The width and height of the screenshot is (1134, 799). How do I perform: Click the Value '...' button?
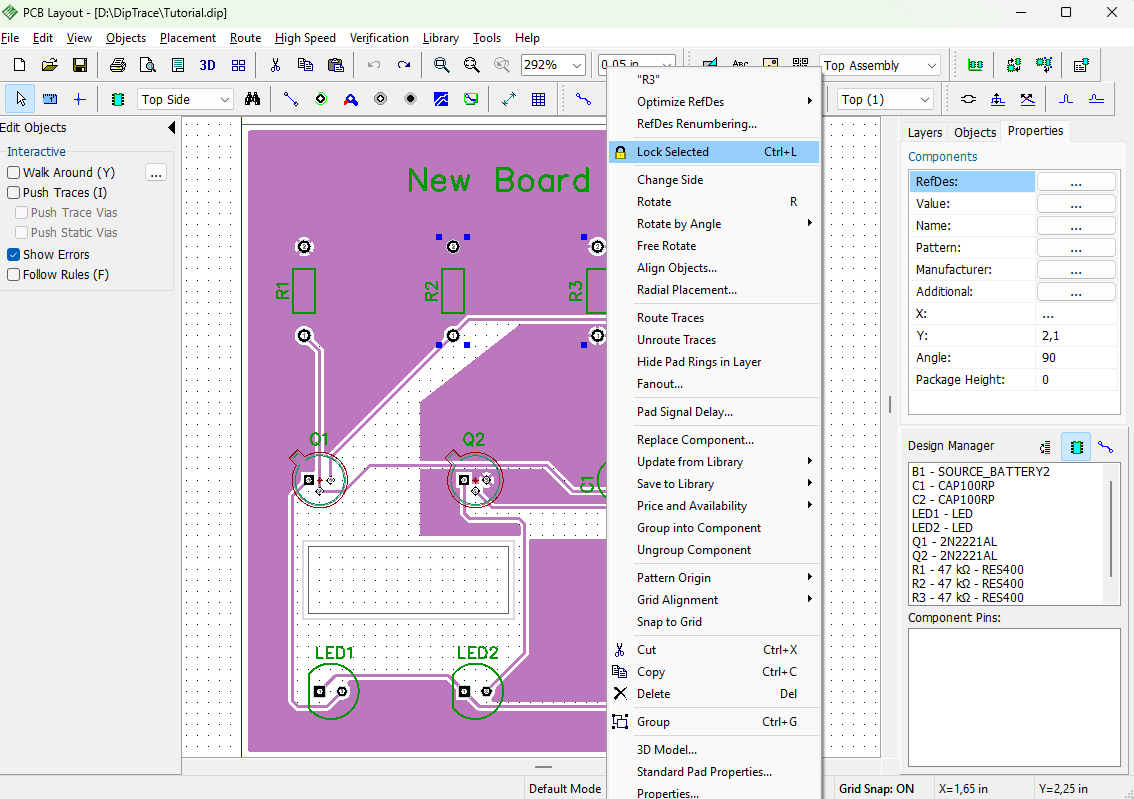pyautogui.click(x=1075, y=204)
